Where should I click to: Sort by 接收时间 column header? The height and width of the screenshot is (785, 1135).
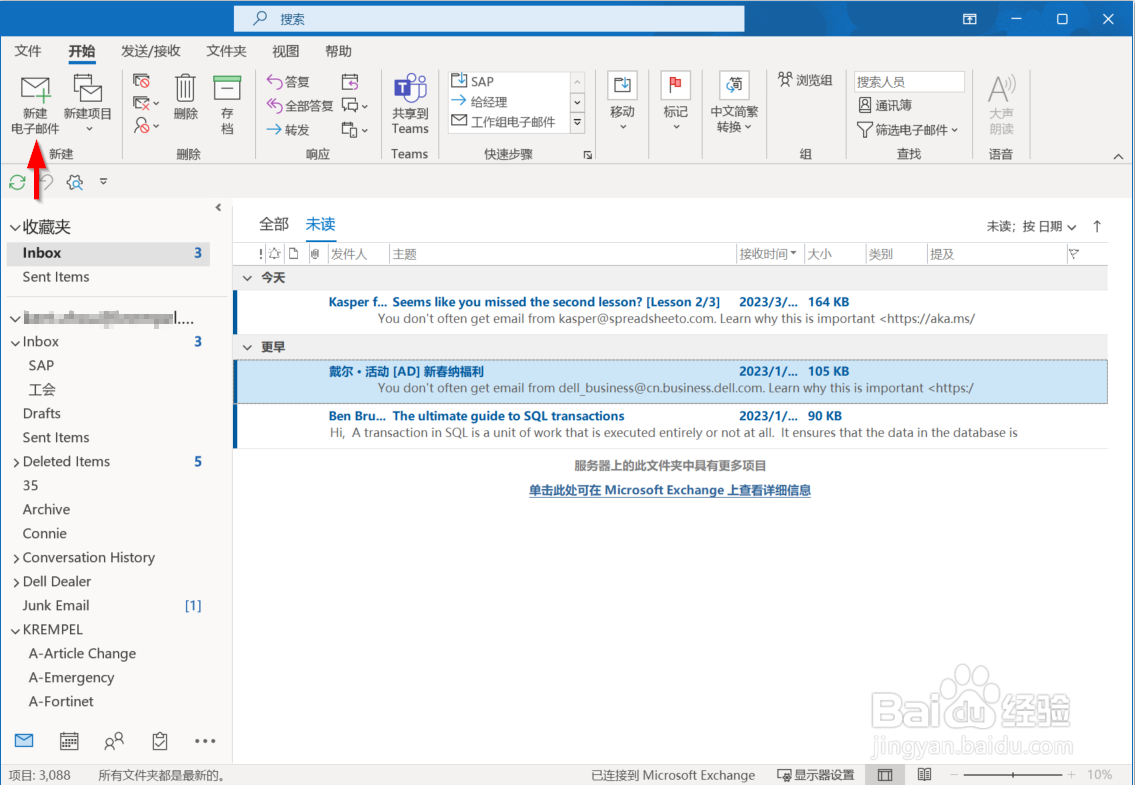pos(768,254)
